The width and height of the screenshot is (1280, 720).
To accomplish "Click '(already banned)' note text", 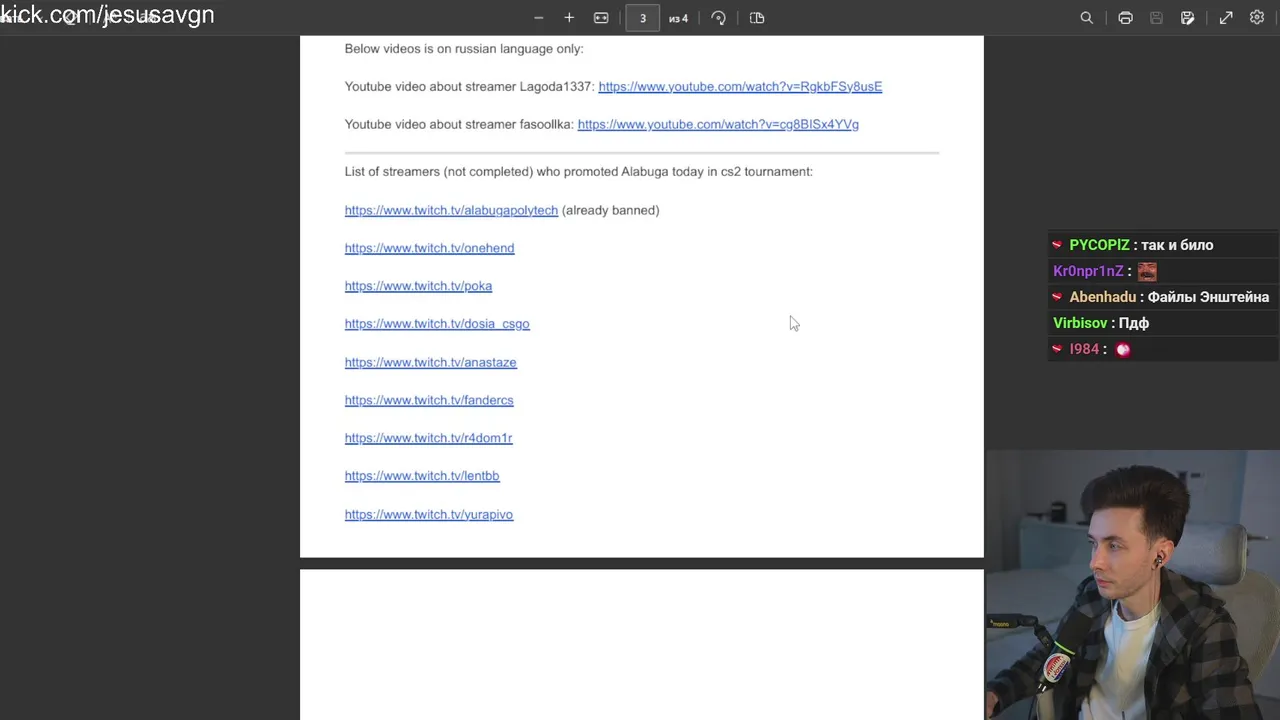I will (610, 211).
